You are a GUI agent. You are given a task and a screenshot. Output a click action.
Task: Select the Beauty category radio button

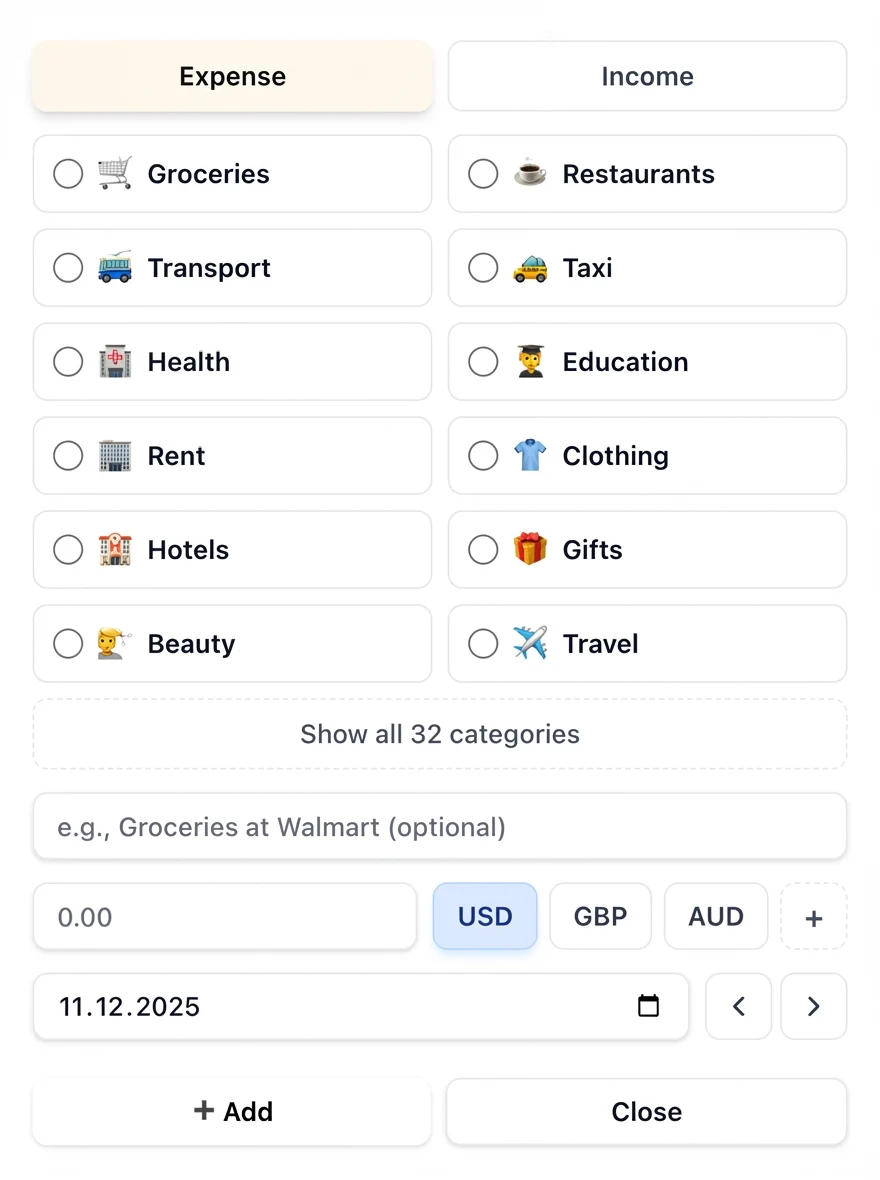(x=68, y=643)
